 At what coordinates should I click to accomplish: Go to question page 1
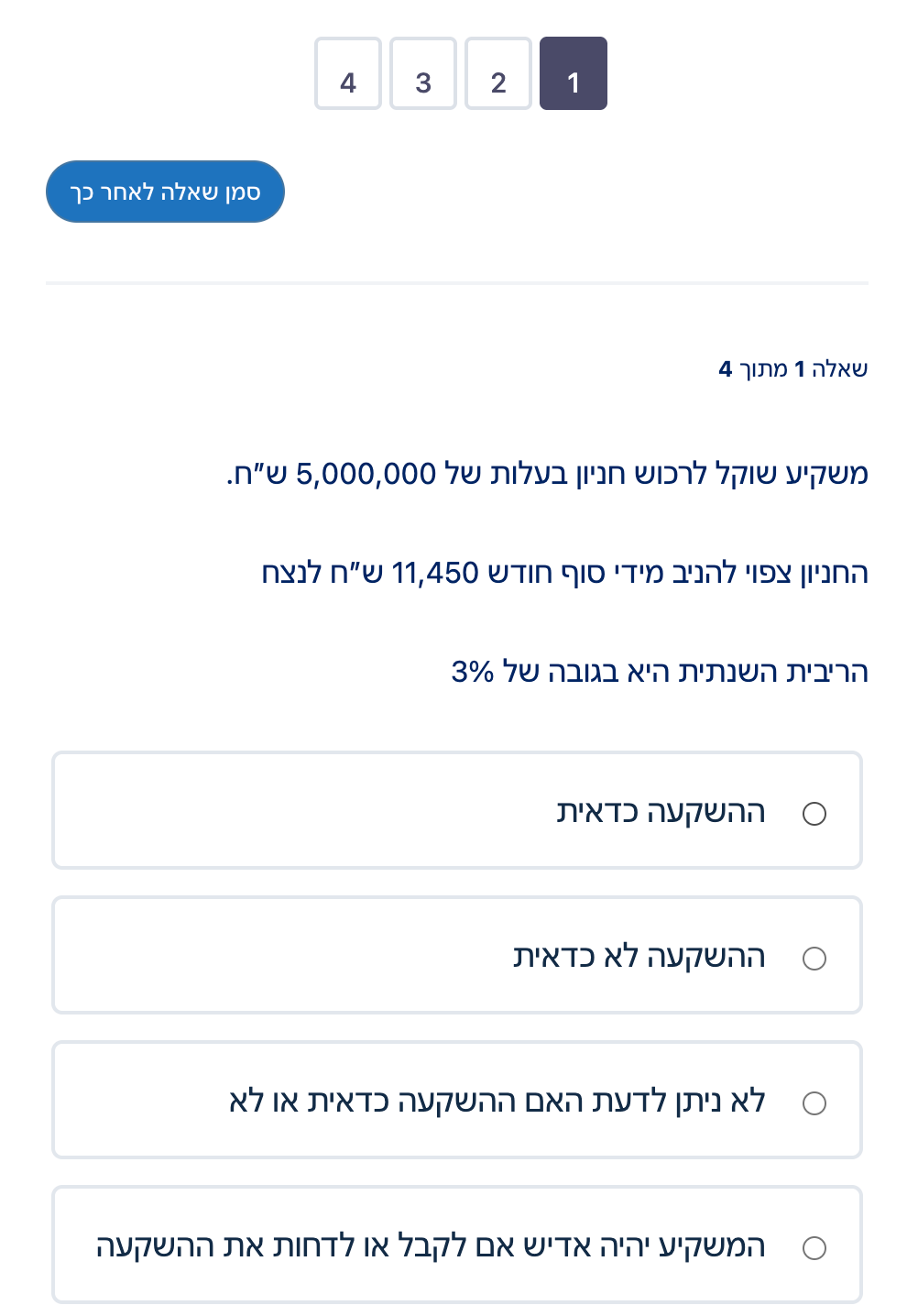click(x=573, y=74)
